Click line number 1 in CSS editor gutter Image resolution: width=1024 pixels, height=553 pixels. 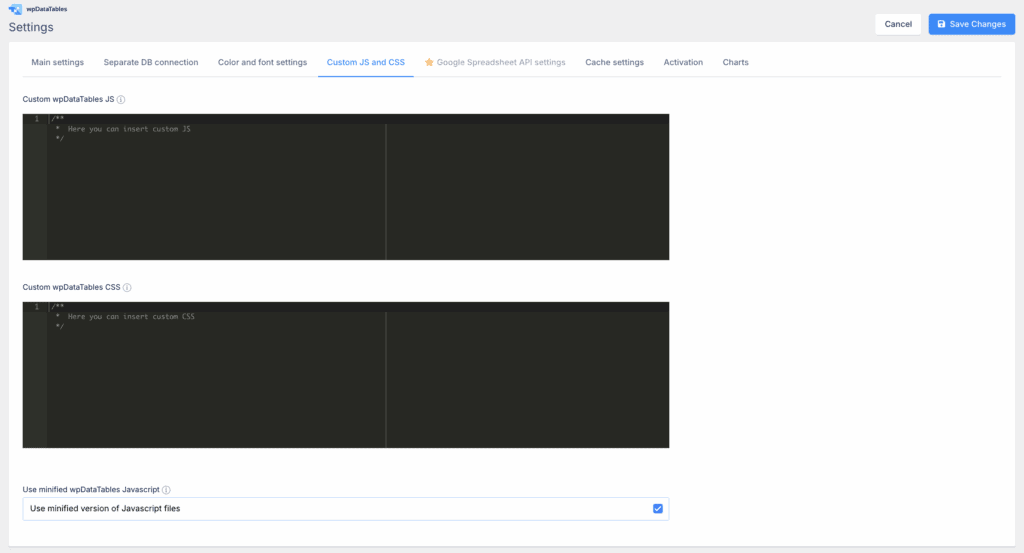37,307
